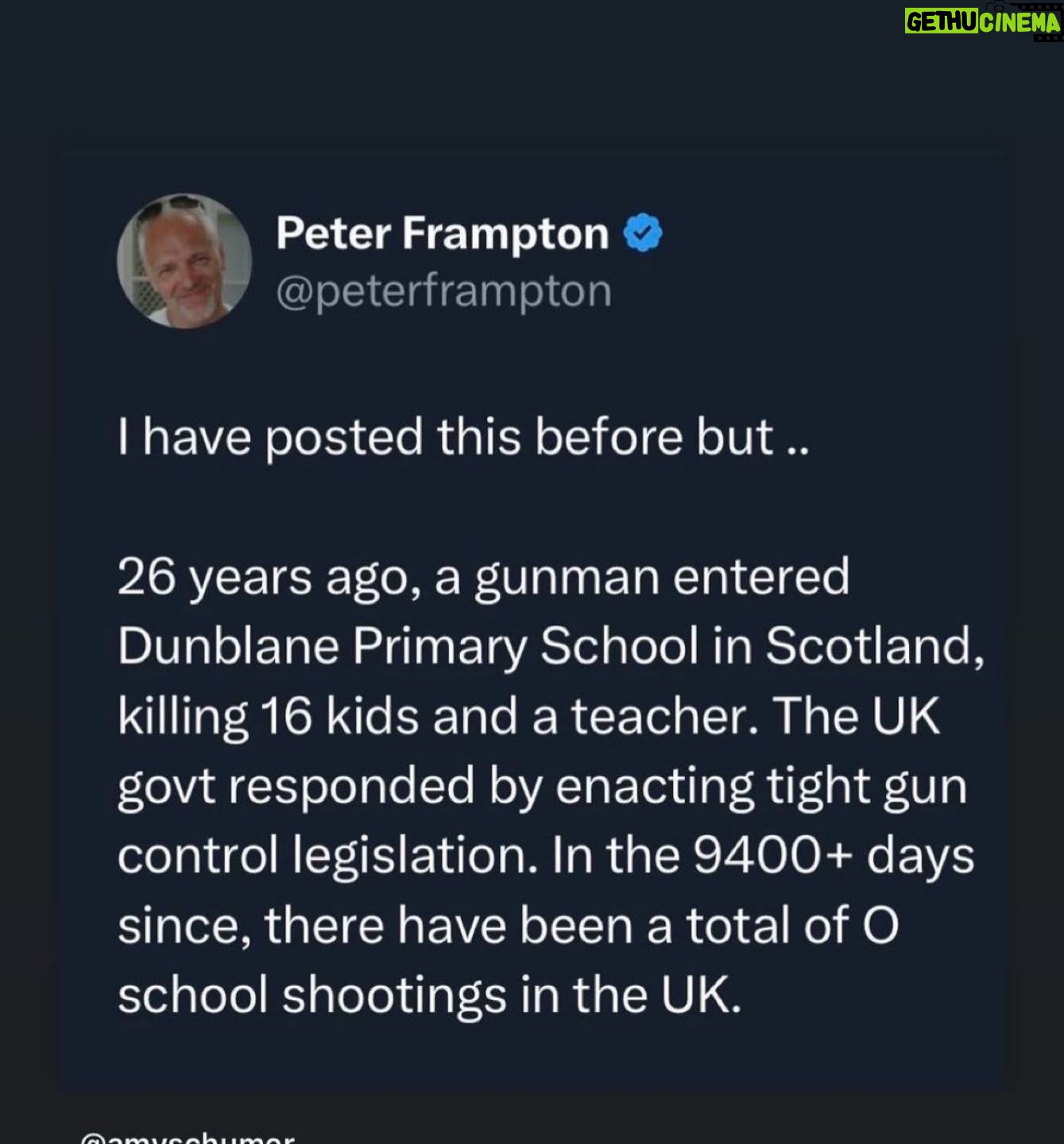Click the words "tight gun"
Screen dimensions: 1064x1144
[866, 786]
